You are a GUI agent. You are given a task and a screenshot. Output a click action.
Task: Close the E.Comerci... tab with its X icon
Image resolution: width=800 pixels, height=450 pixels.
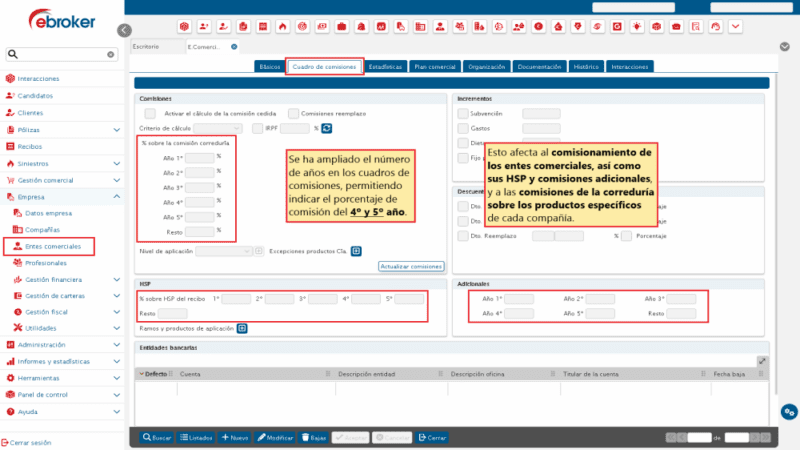click(x=234, y=46)
